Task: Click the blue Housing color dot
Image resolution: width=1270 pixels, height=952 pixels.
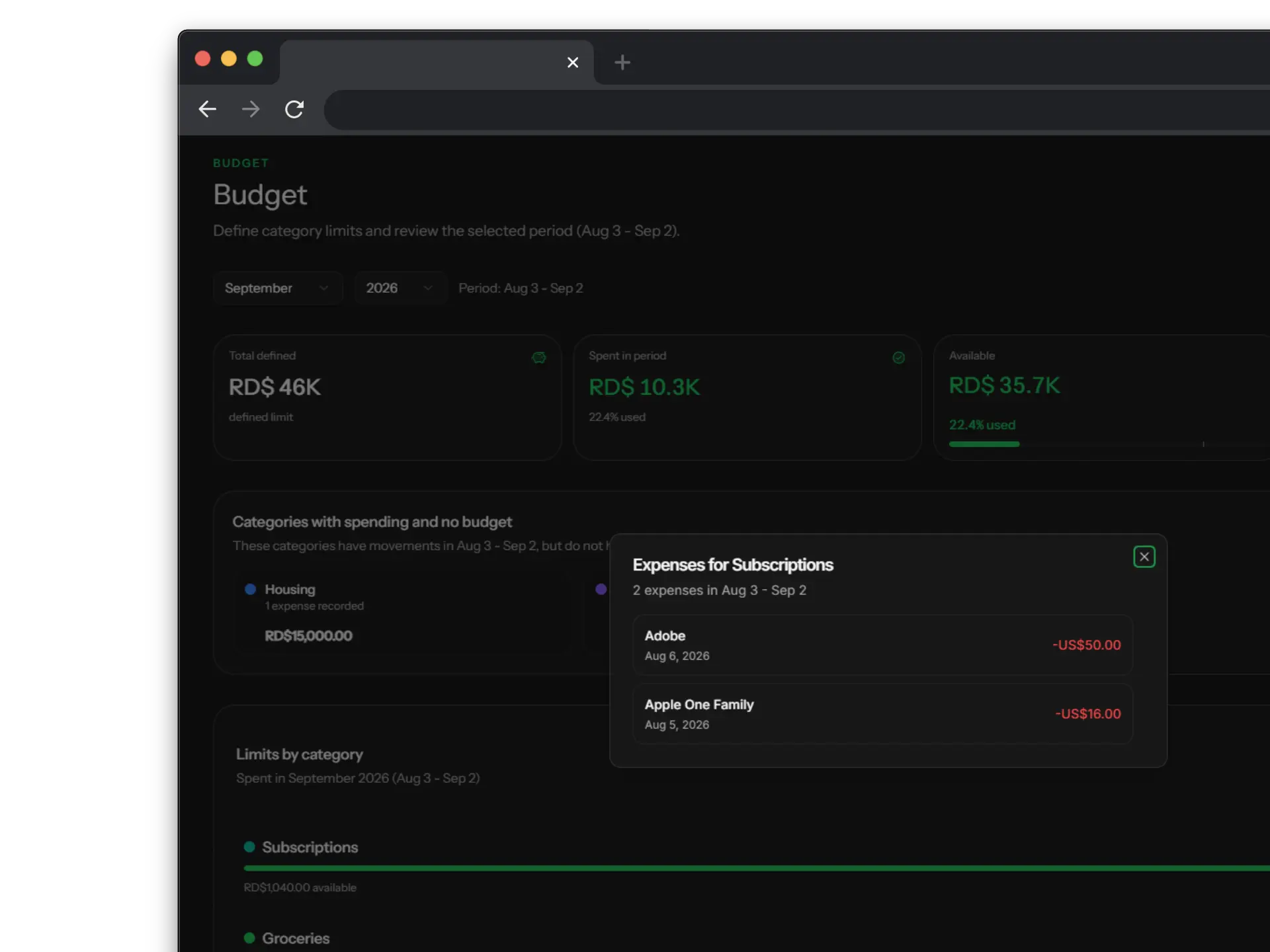Action: (x=250, y=589)
